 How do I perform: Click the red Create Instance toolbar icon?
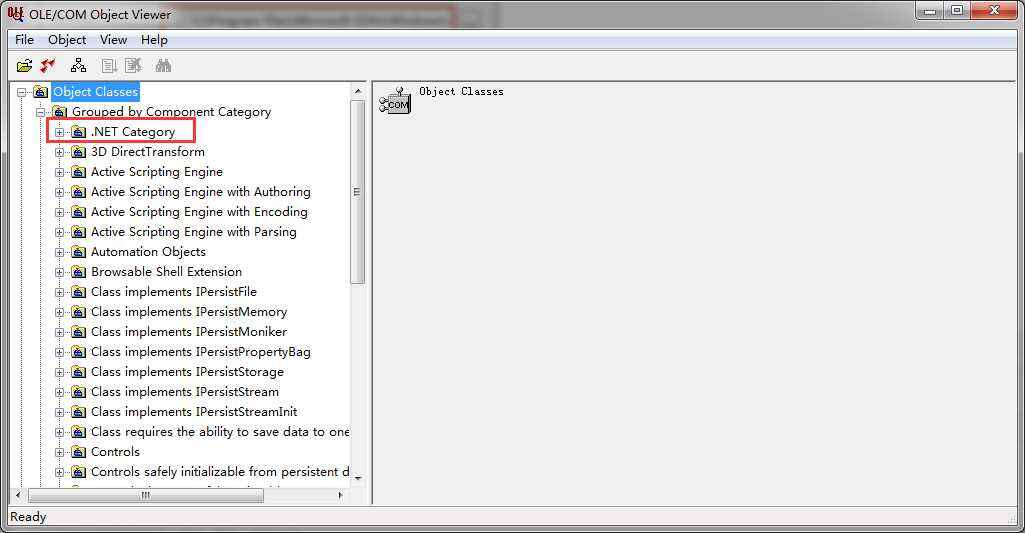click(48, 65)
